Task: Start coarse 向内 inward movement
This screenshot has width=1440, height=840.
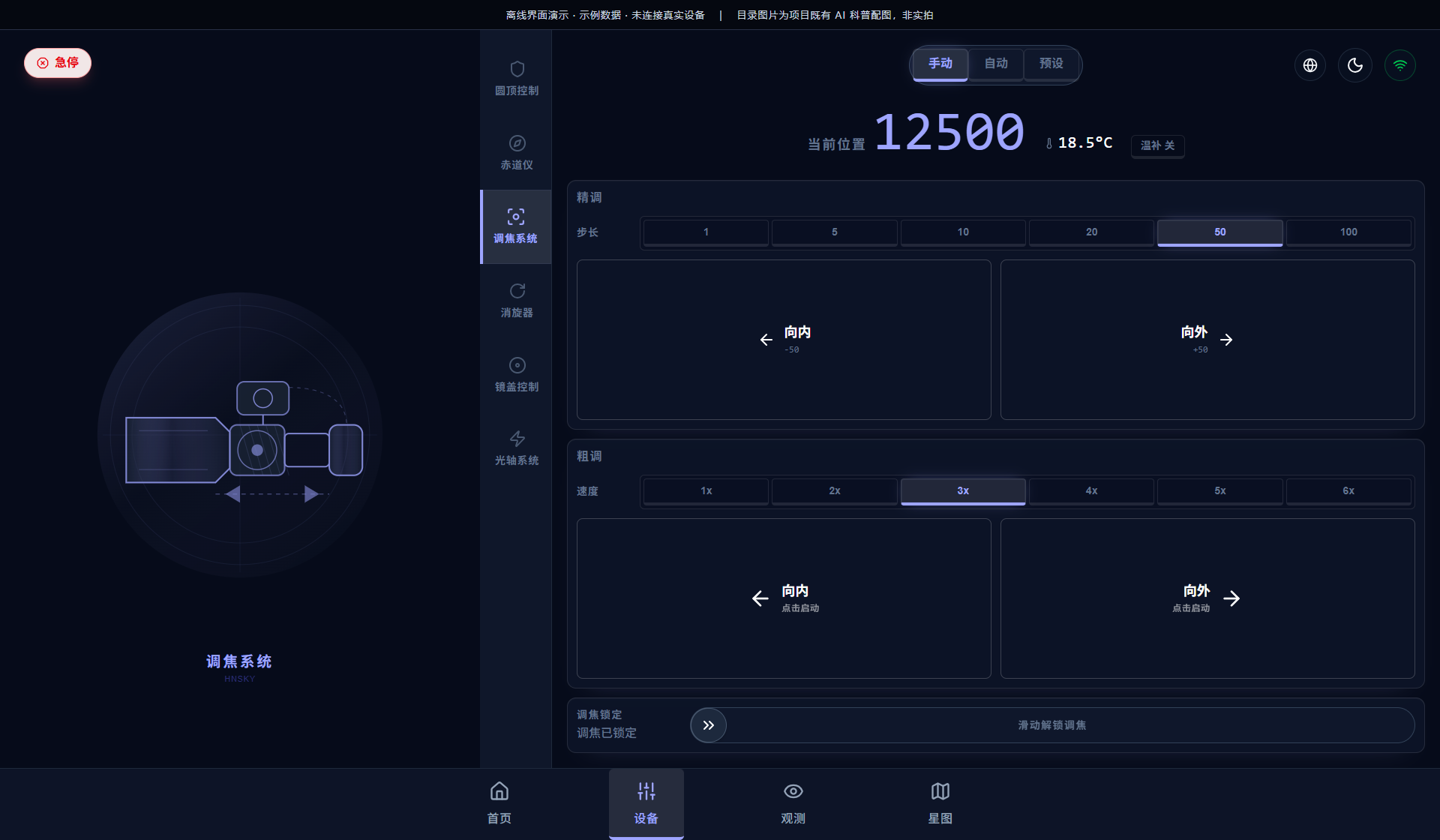Action: click(784, 598)
